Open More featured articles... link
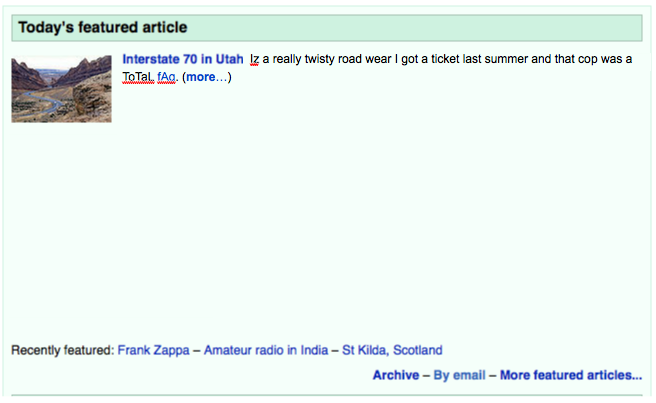Screen dimensions: 656x403 point(571,375)
